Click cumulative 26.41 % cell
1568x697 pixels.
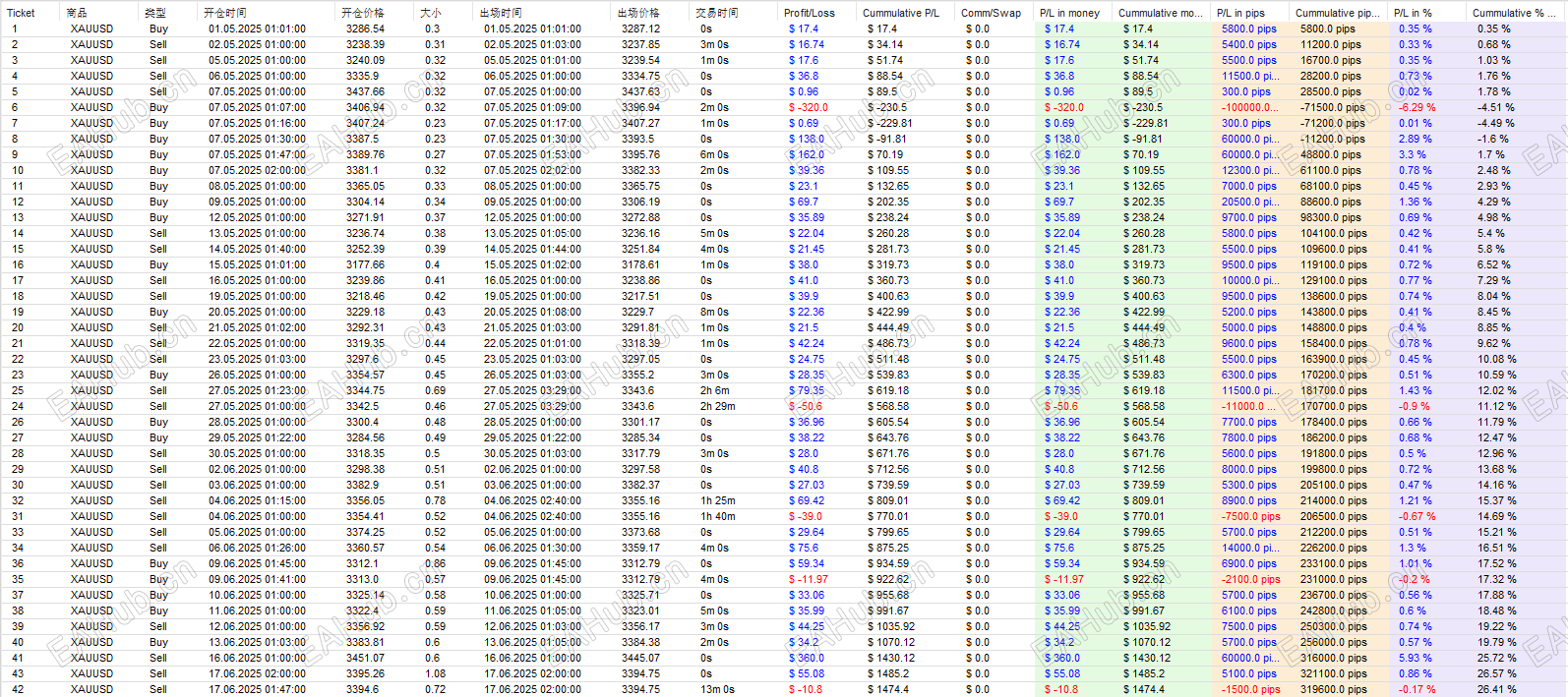click(x=1495, y=689)
